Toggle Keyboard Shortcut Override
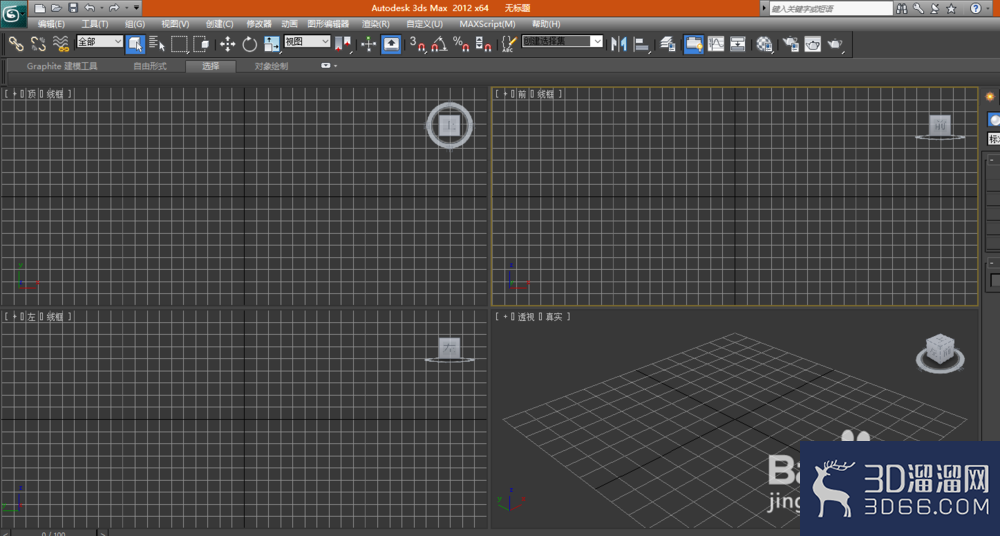This screenshot has height=536, width=1000. [391, 43]
